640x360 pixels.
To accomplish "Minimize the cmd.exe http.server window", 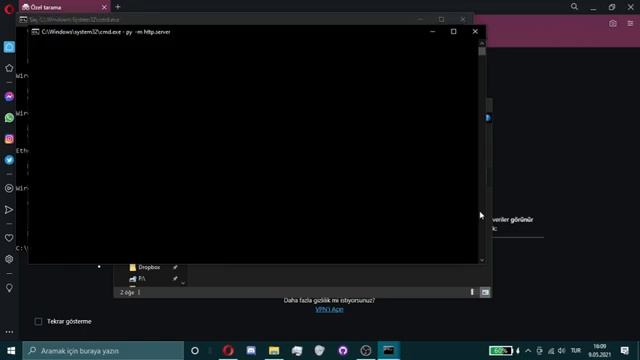I will [x=433, y=31].
